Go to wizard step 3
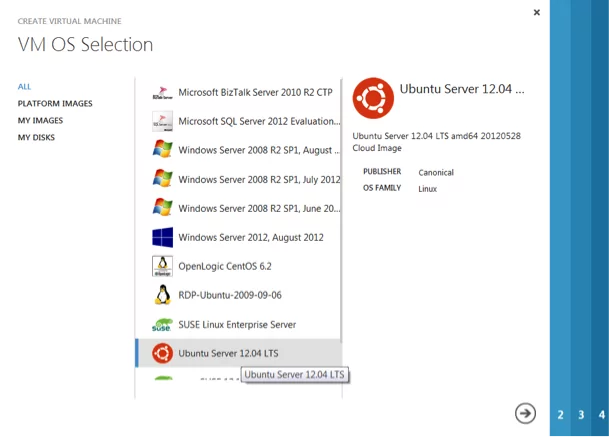The image size is (609, 437). click(581, 415)
